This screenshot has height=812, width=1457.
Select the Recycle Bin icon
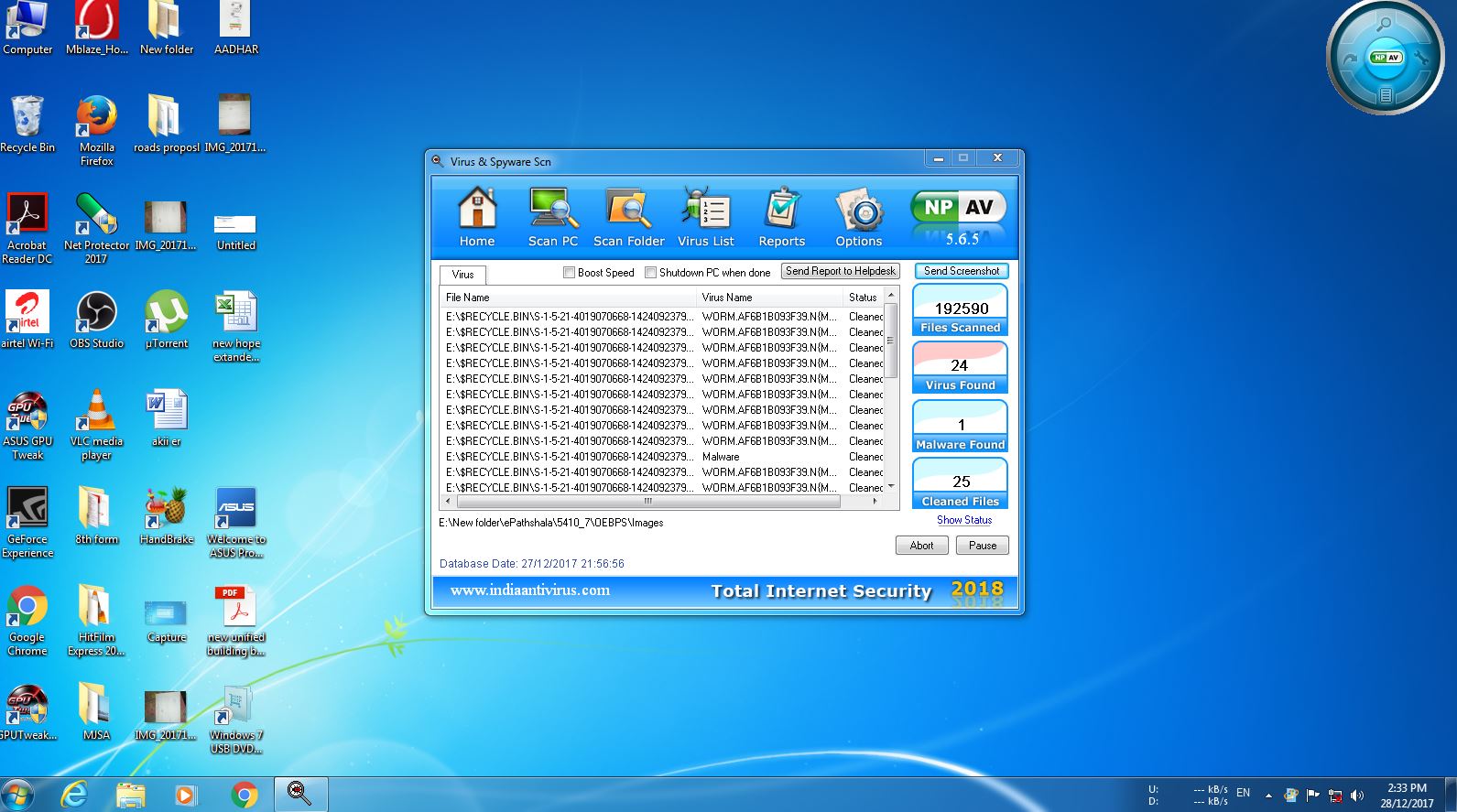click(27, 125)
